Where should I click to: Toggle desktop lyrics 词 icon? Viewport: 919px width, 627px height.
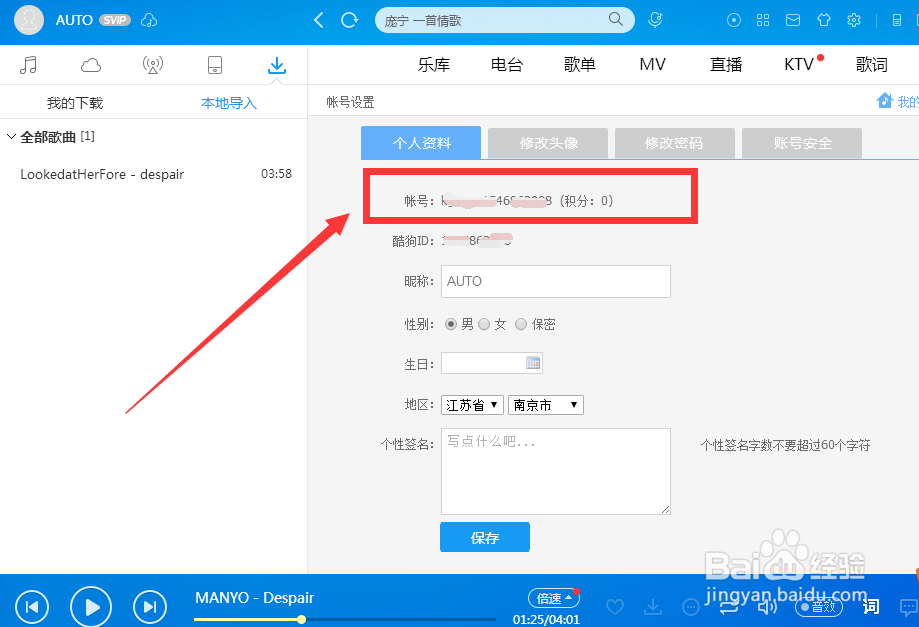pyautogui.click(x=871, y=606)
